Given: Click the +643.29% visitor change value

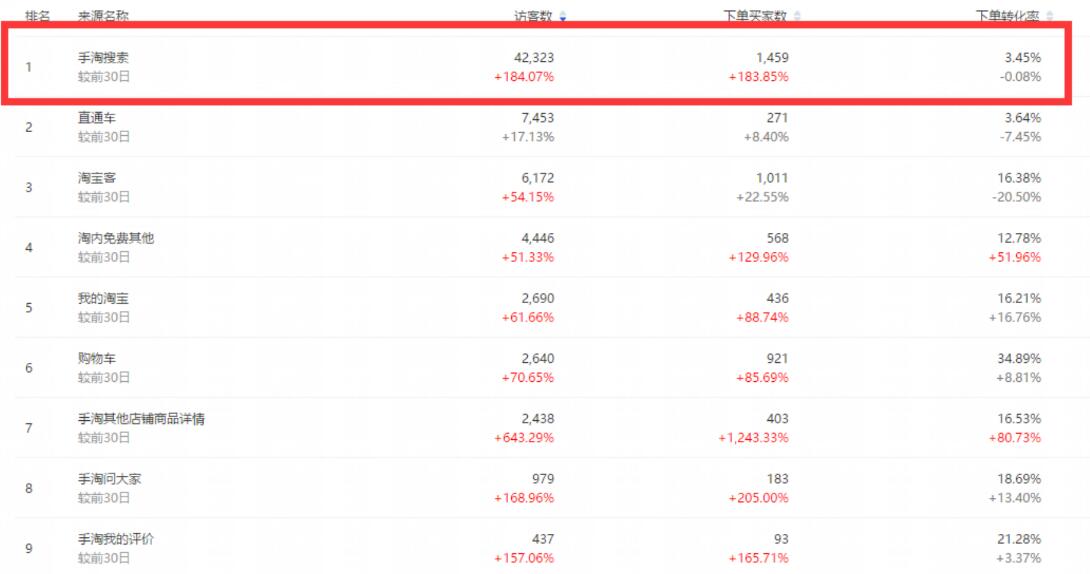Looking at the screenshot, I should pyautogui.click(x=524, y=438).
